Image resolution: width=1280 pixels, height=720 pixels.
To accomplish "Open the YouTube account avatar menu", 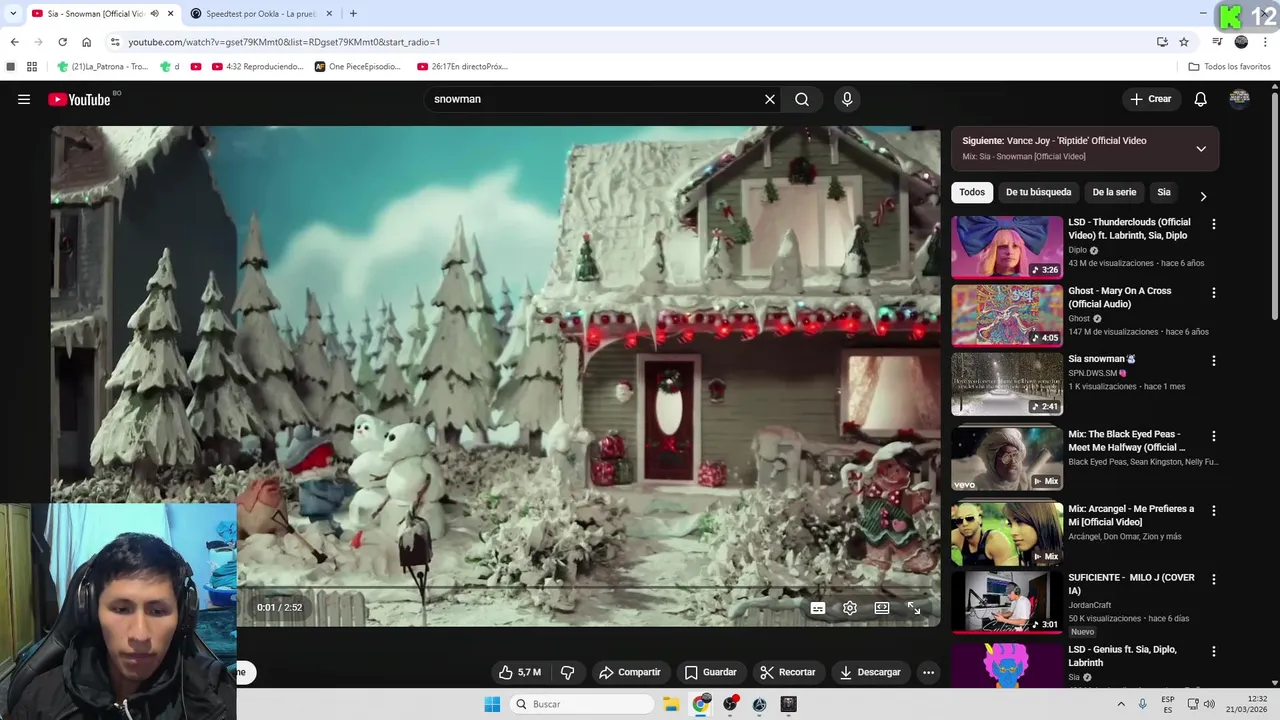I will 1239,98.
